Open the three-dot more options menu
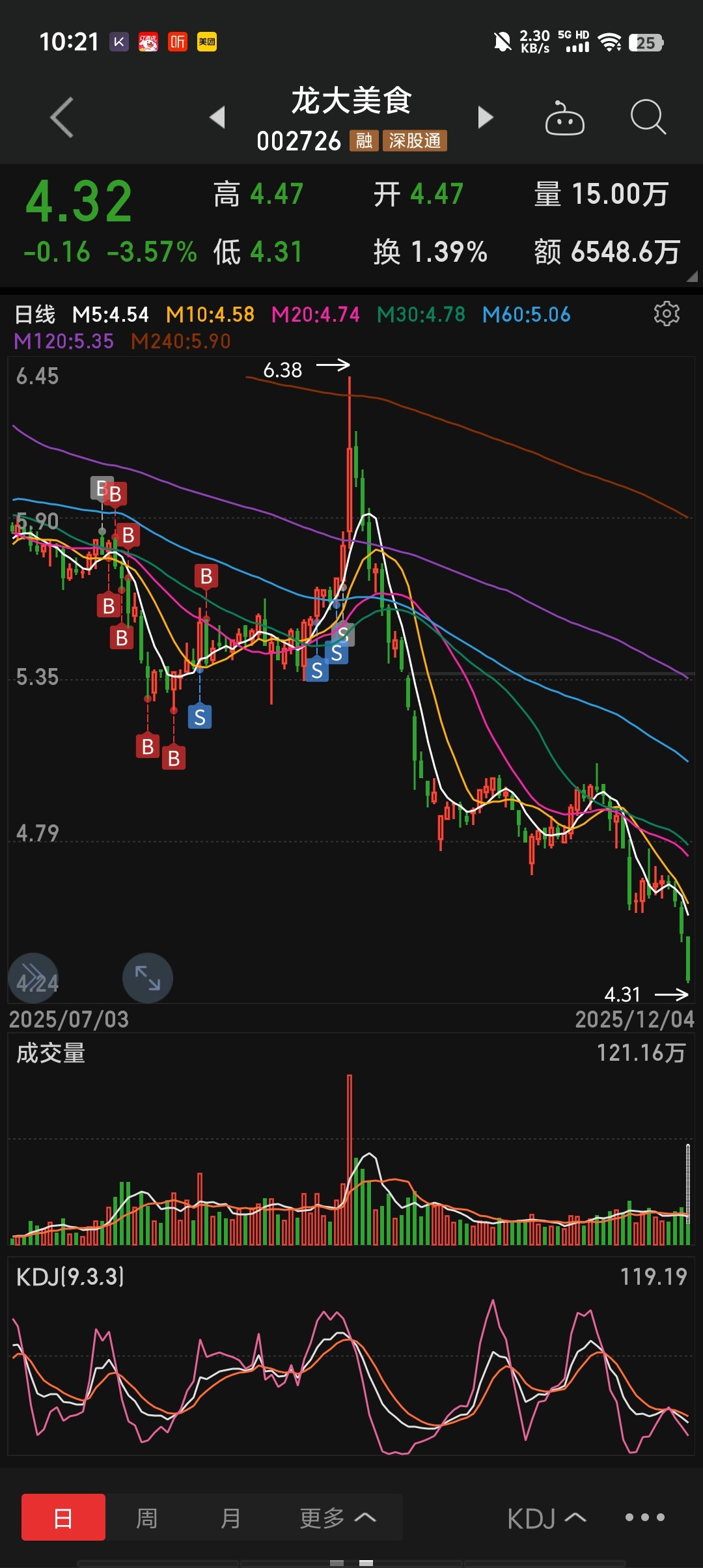The image size is (703, 1568). coord(645,1517)
